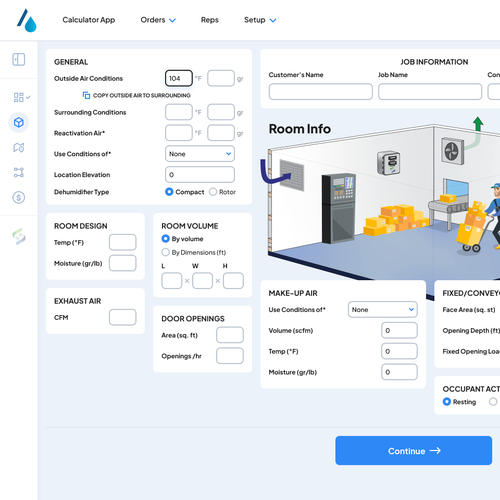
Task: Toggle the sidebar collapse panel icon
Action: pyautogui.click(x=19, y=60)
